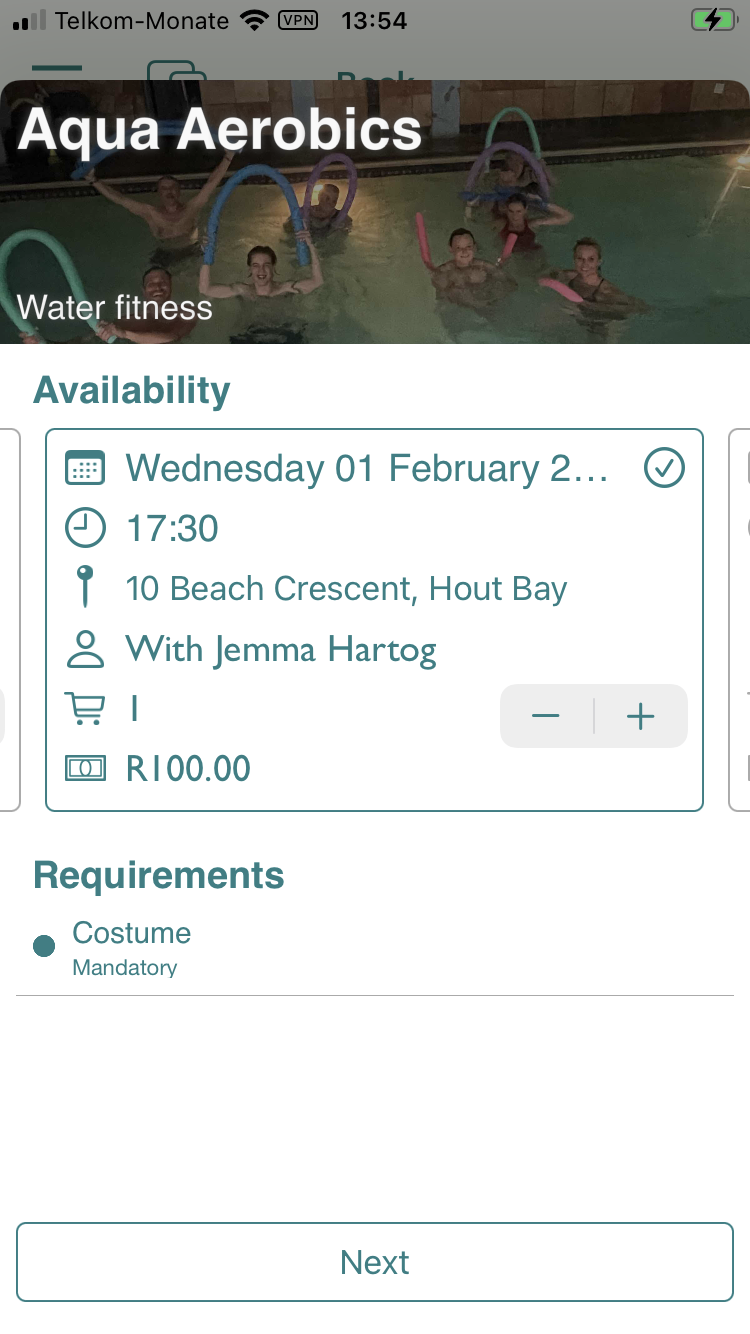This screenshot has height=1334, width=750.
Task: Select the previous availability card on left
Action: coord(10,620)
